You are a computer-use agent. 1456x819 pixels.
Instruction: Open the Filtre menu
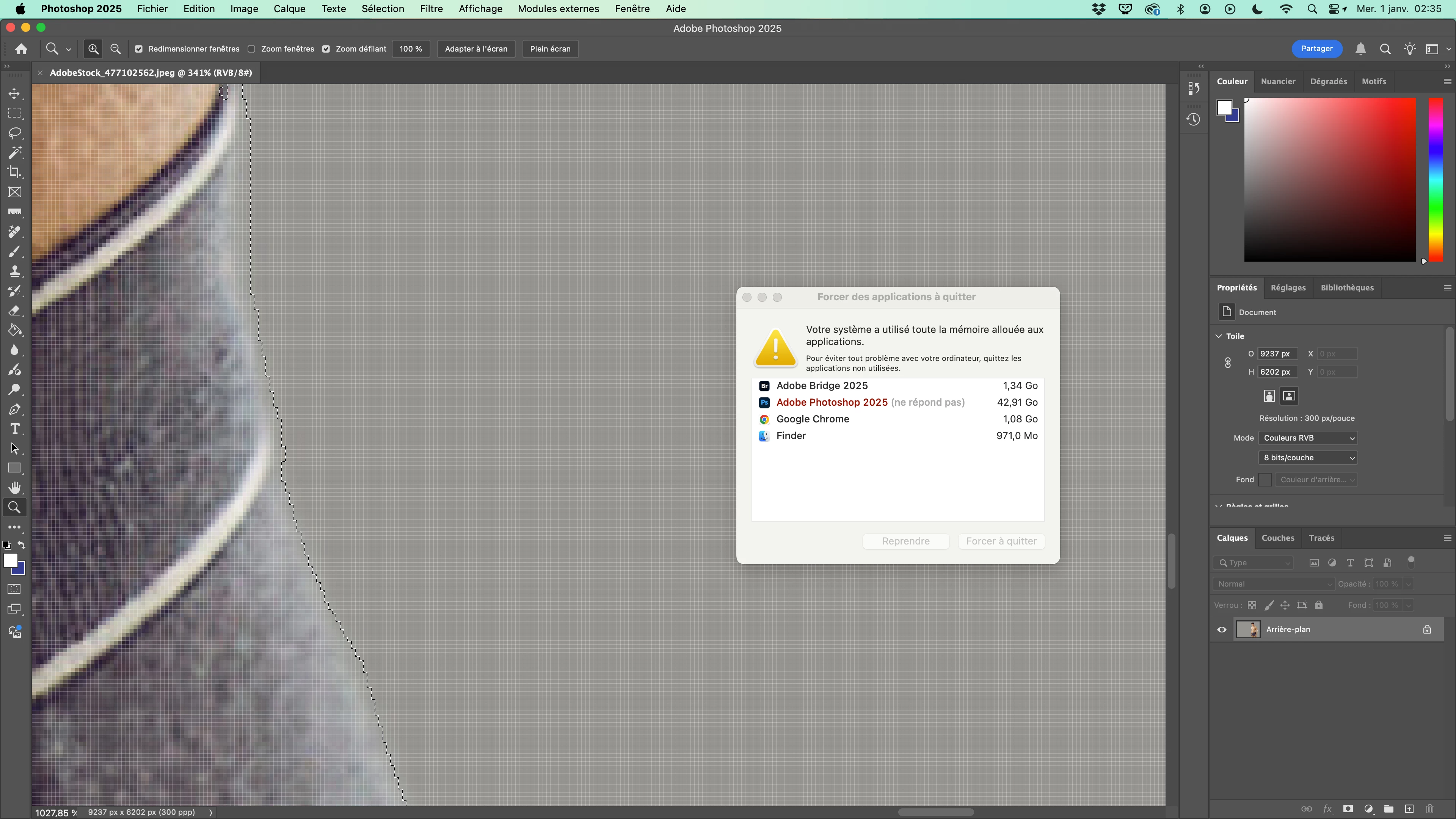tap(431, 9)
